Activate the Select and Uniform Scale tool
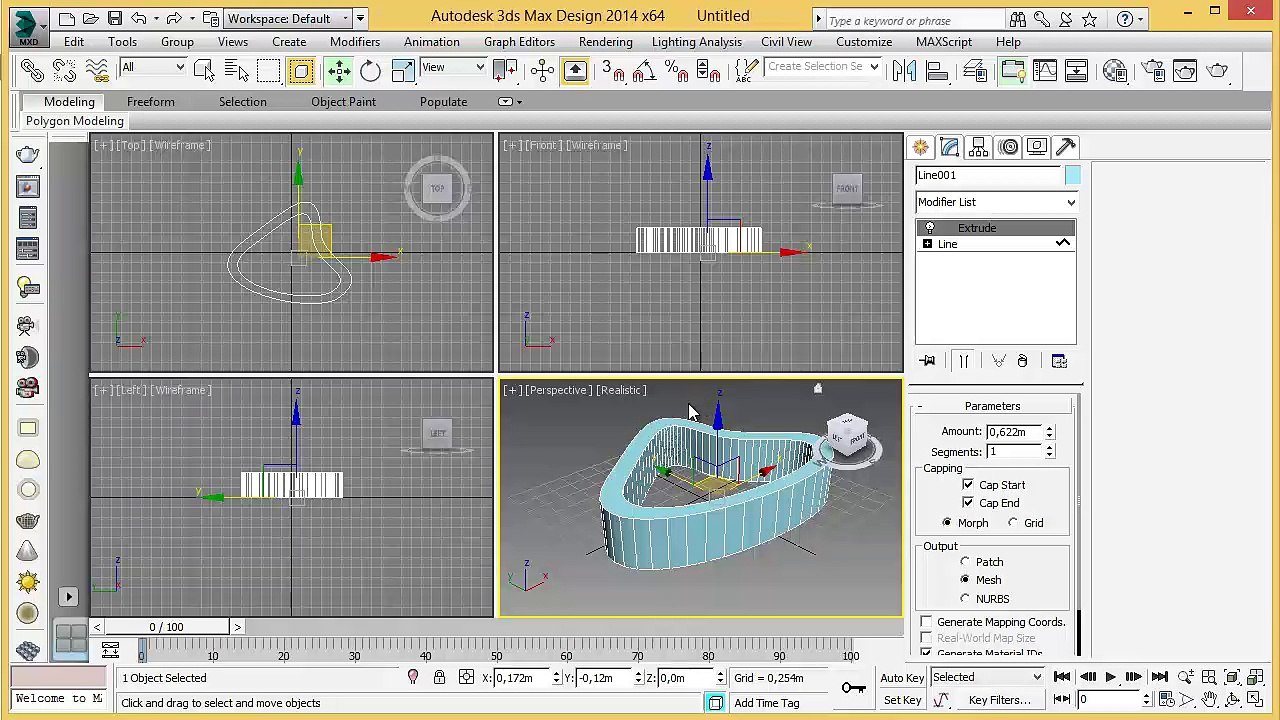Image resolution: width=1280 pixels, height=720 pixels. coord(403,70)
